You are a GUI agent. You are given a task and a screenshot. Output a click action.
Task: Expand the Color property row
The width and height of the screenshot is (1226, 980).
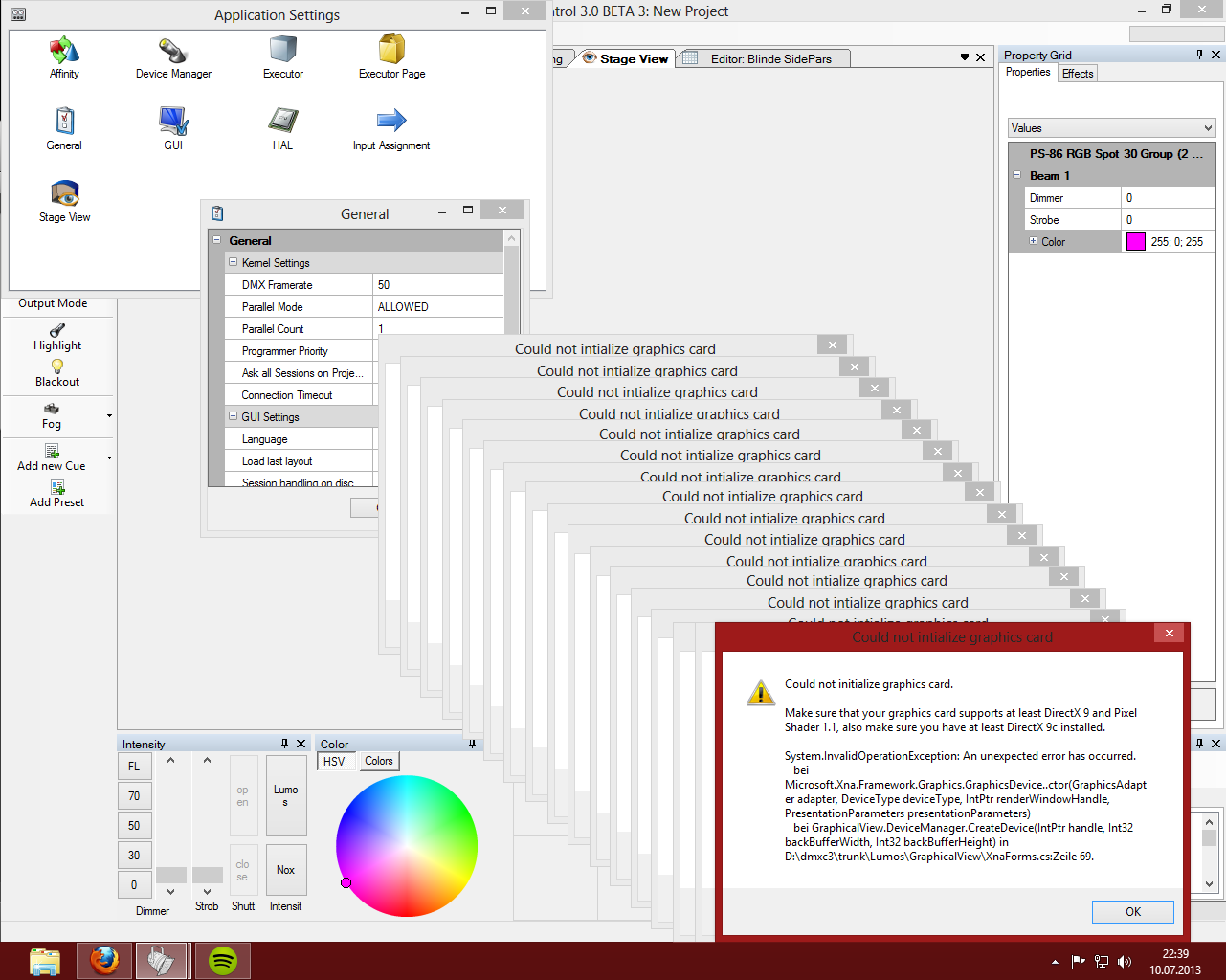[1033, 241]
